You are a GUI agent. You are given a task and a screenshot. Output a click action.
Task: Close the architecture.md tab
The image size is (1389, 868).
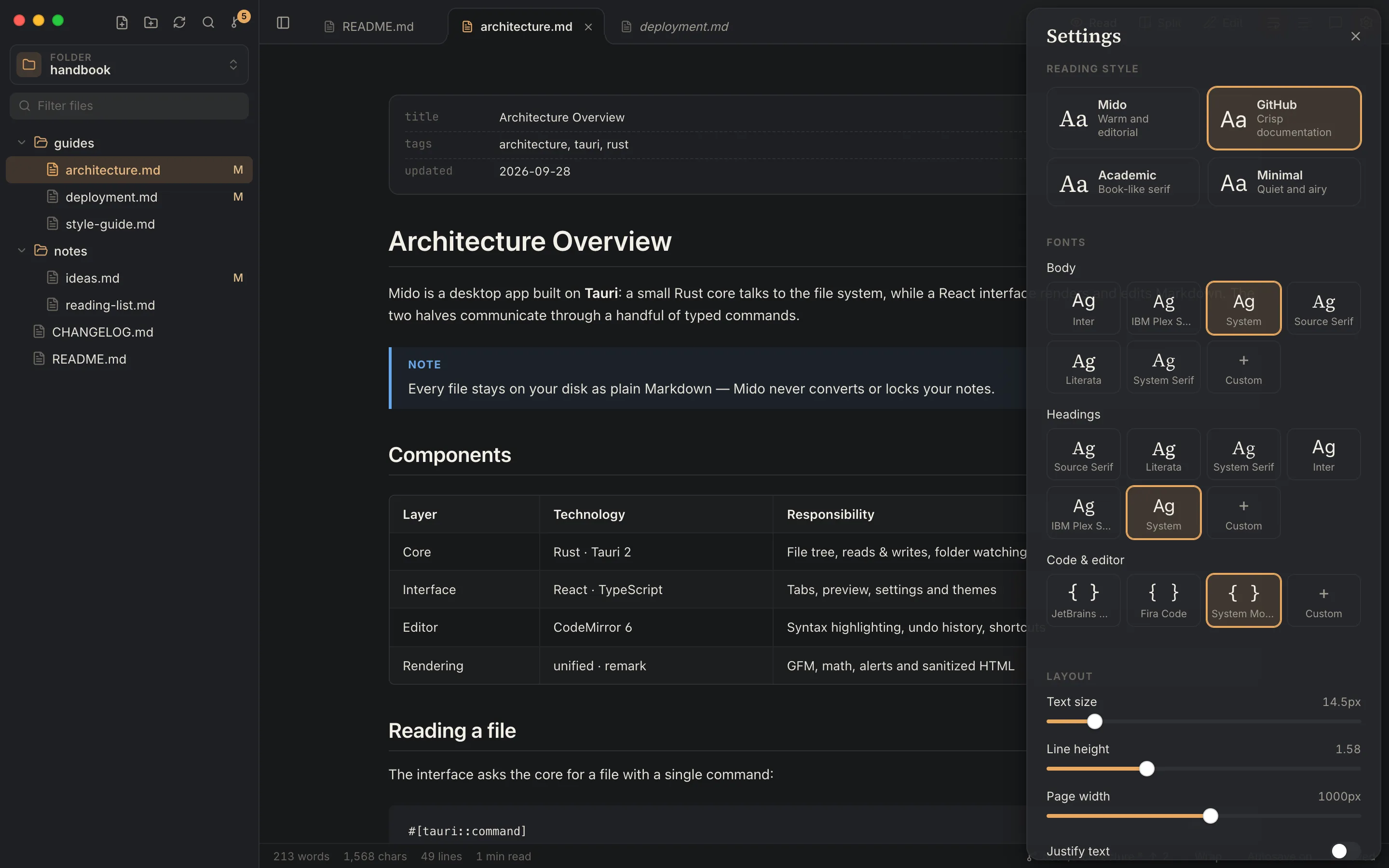(x=588, y=27)
